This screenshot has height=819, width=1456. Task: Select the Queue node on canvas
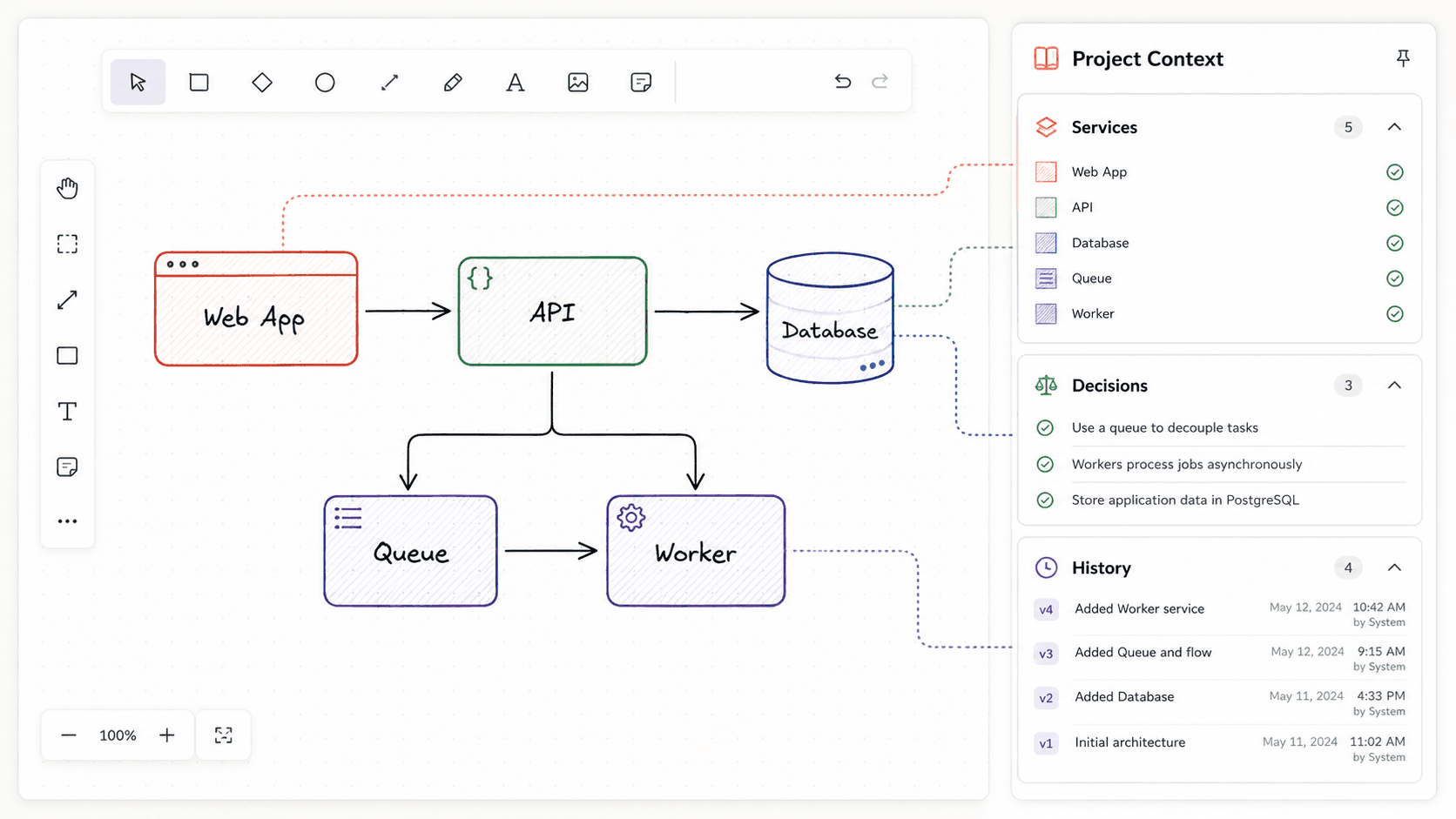tap(410, 551)
